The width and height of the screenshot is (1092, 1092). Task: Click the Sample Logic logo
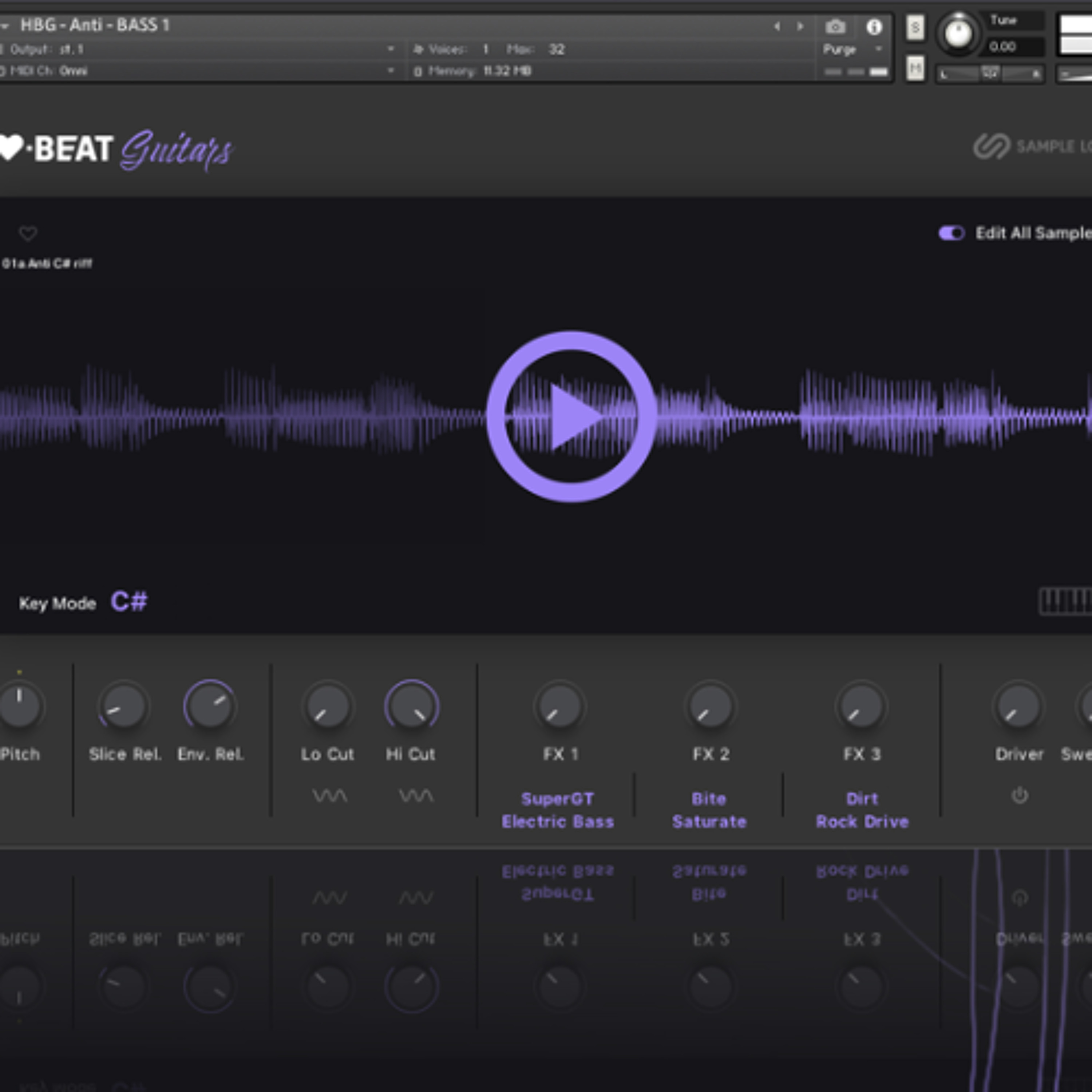(1032, 146)
